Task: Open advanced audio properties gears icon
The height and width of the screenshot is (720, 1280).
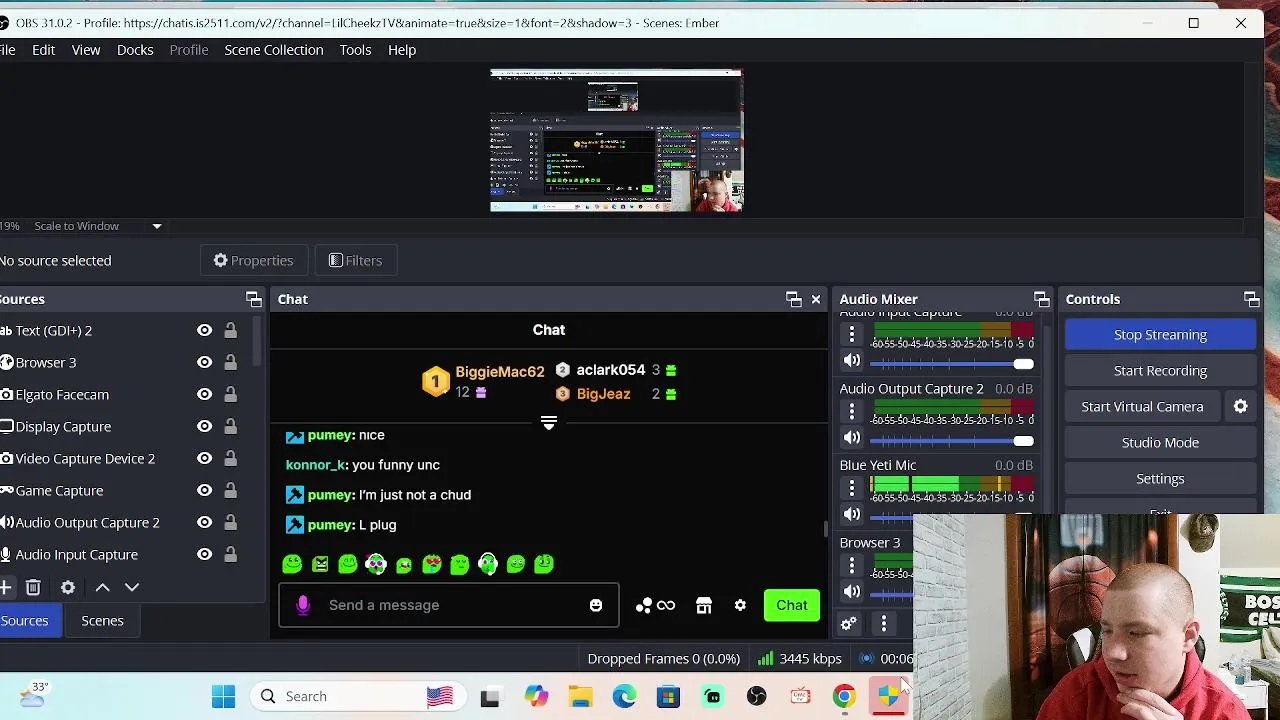Action: (848, 624)
